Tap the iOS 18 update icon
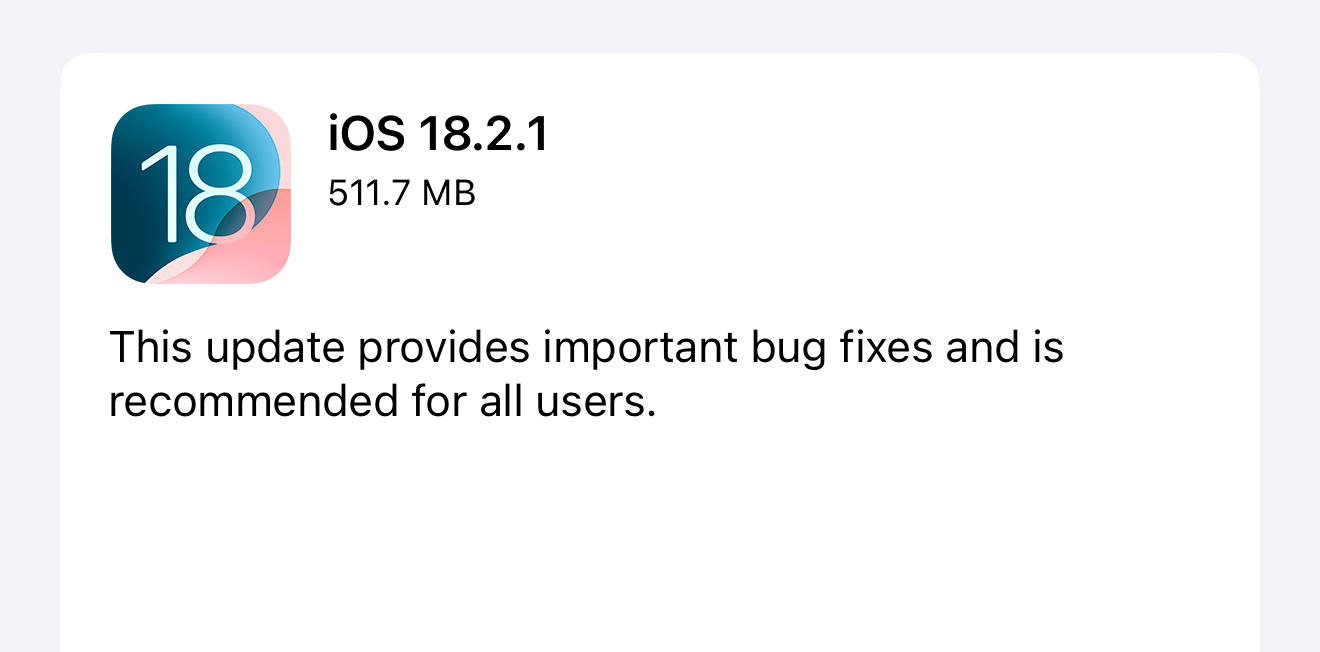 pos(200,194)
